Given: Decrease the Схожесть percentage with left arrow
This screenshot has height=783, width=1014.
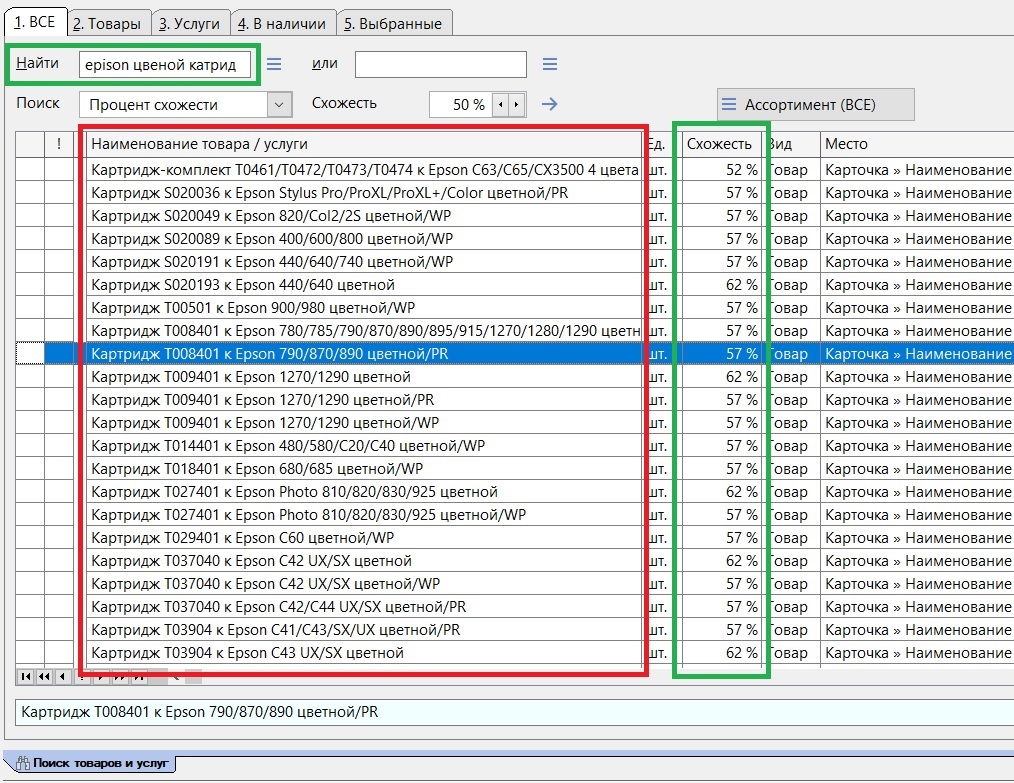Looking at the screenshot, I should (502, 104).
